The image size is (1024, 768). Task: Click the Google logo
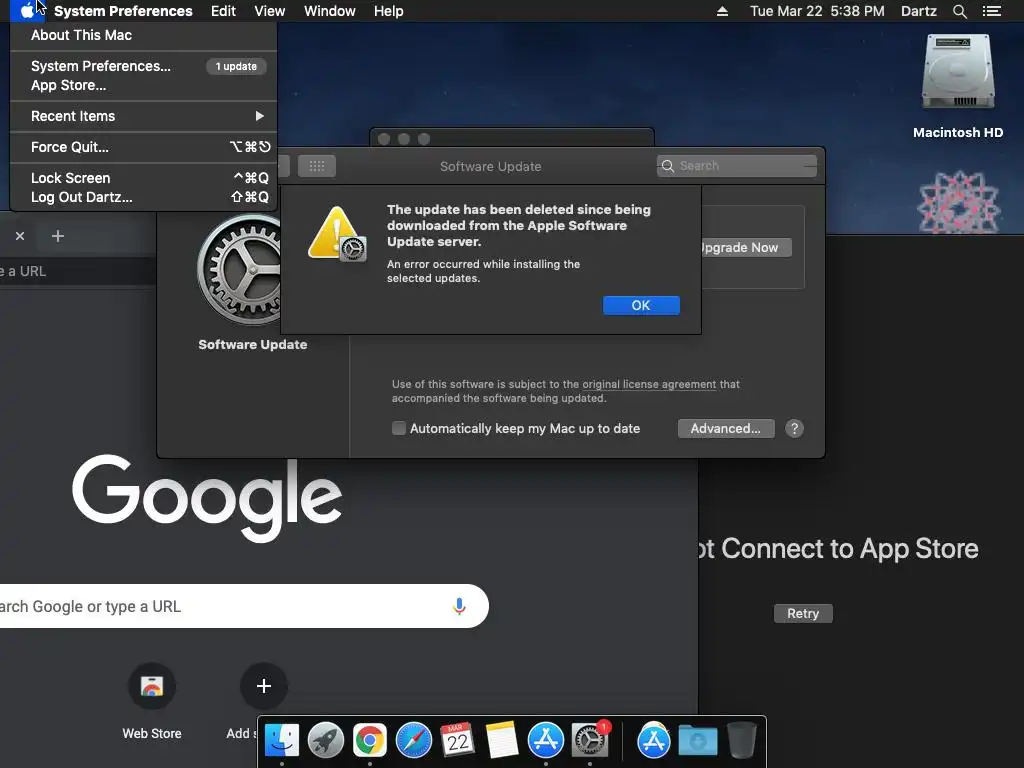coord(207,498)
